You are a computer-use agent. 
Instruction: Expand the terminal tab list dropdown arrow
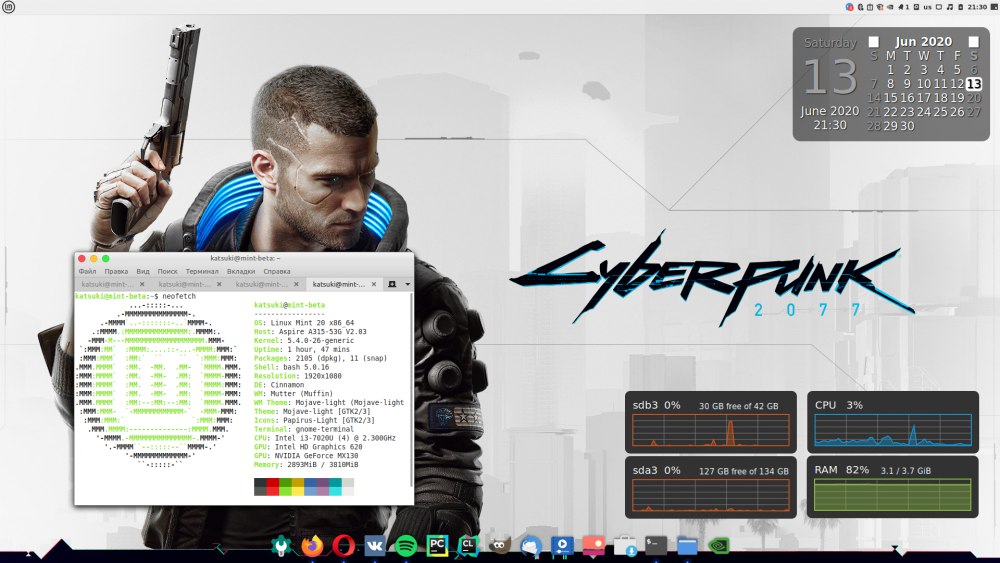click(x=408, y=284)
